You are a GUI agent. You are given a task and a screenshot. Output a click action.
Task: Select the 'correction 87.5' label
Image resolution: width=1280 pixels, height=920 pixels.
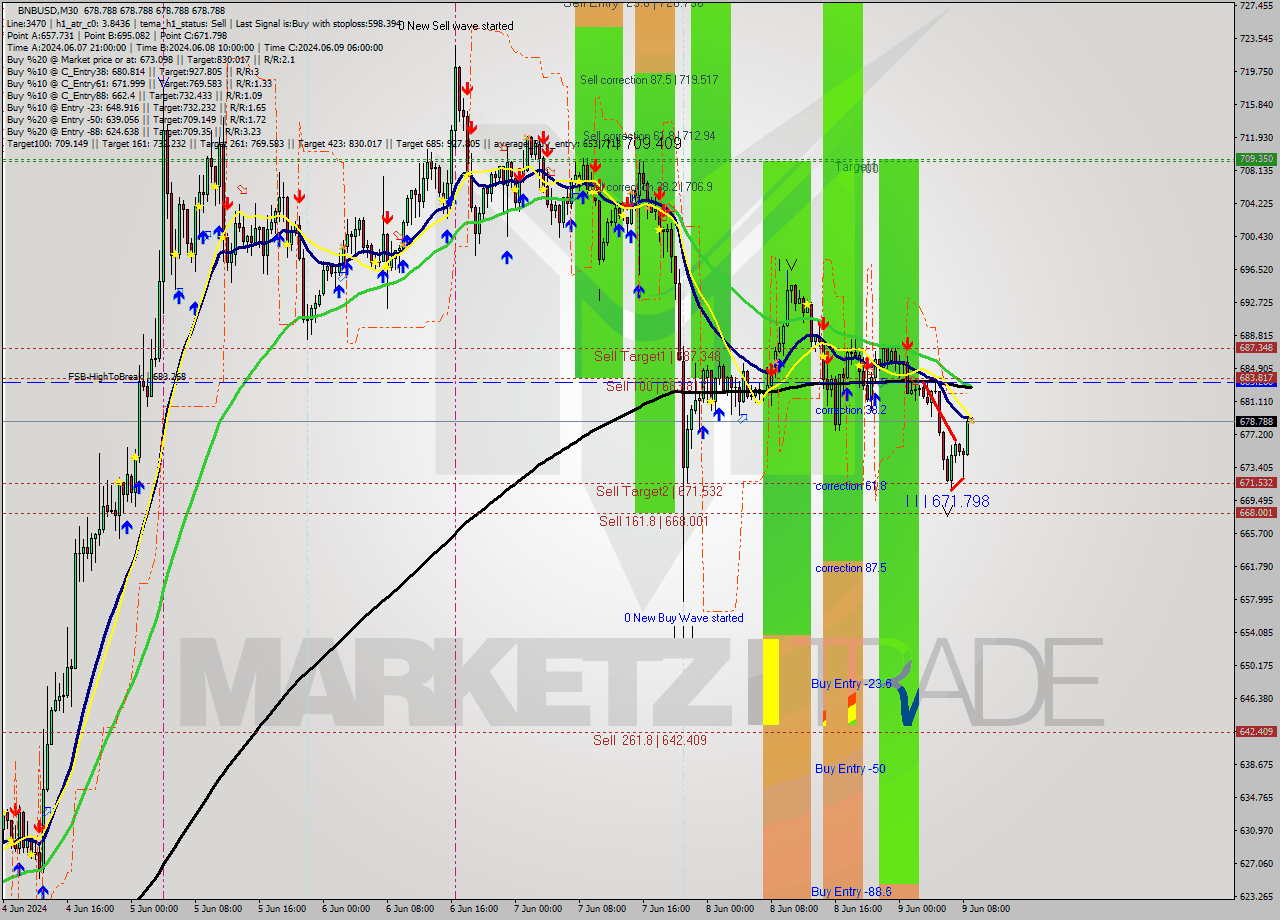point(851,568)
